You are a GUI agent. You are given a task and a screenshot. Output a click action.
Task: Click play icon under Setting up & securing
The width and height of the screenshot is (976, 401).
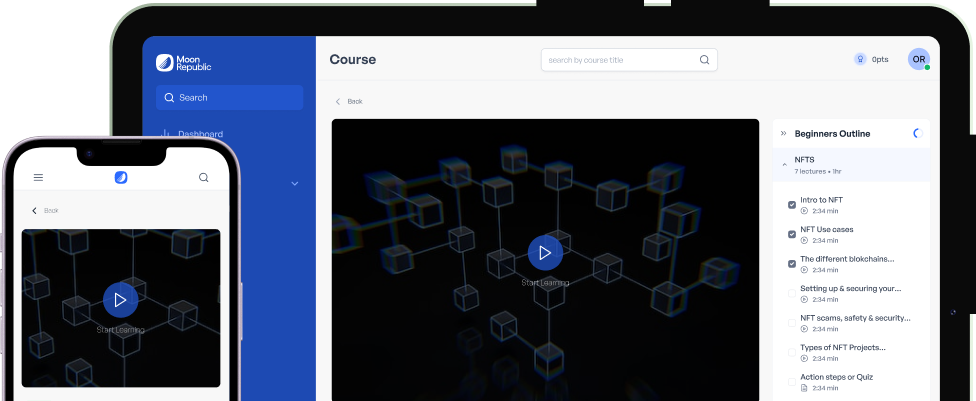tap(804, 300)
